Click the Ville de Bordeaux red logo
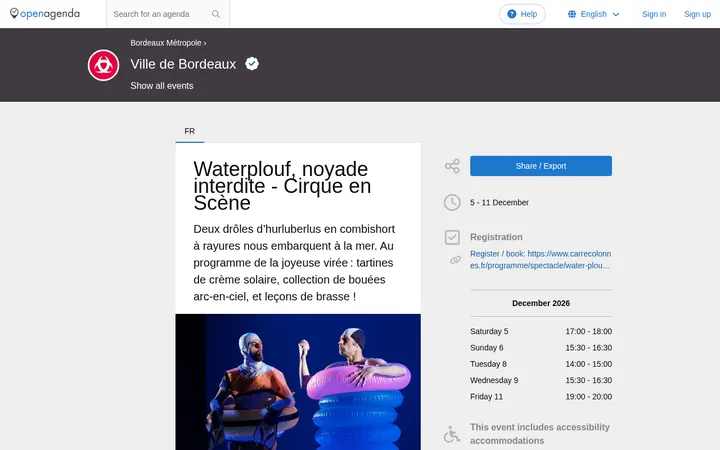 pos(103,65)
